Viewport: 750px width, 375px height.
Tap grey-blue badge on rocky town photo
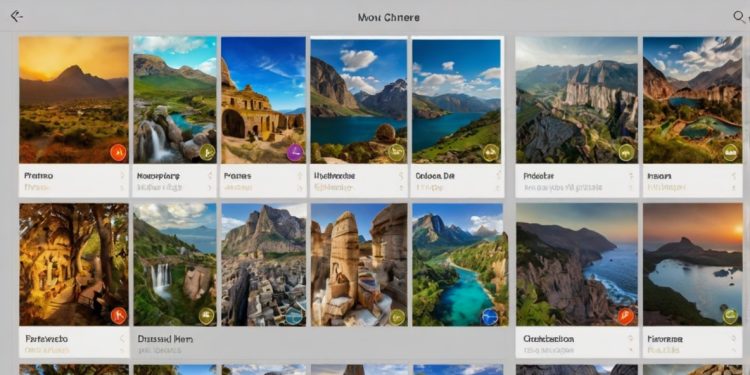click(295, 316)
